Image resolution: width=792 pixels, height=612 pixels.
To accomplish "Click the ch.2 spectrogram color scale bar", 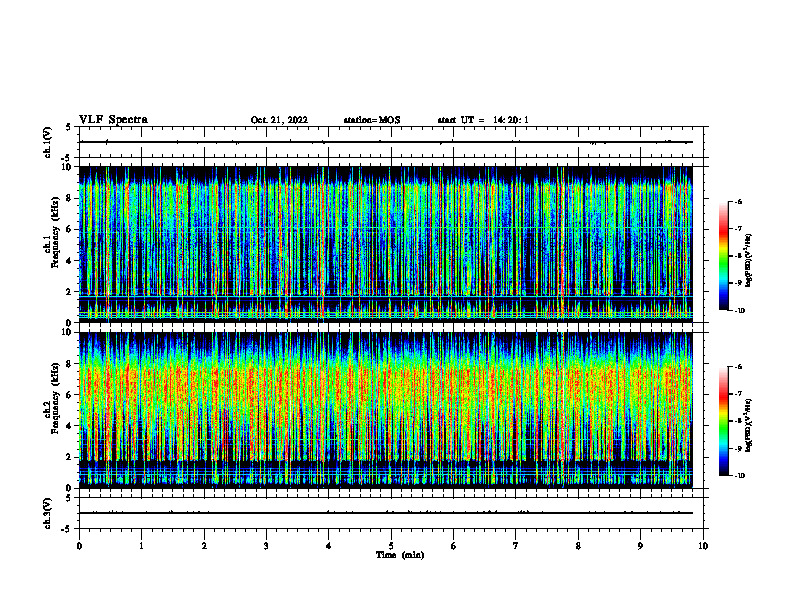I will click(724, 421).
